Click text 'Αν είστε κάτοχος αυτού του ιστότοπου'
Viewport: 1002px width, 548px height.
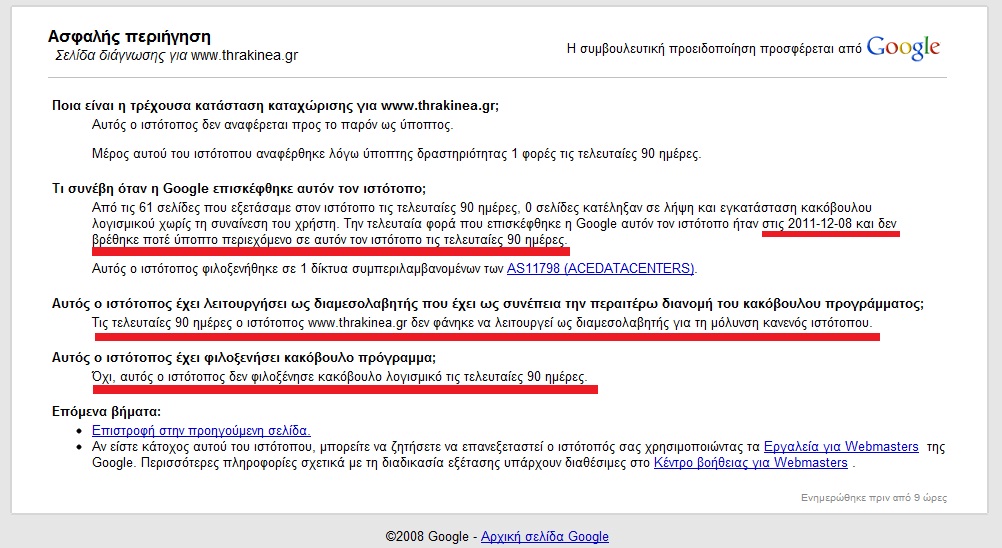point(202,446)
